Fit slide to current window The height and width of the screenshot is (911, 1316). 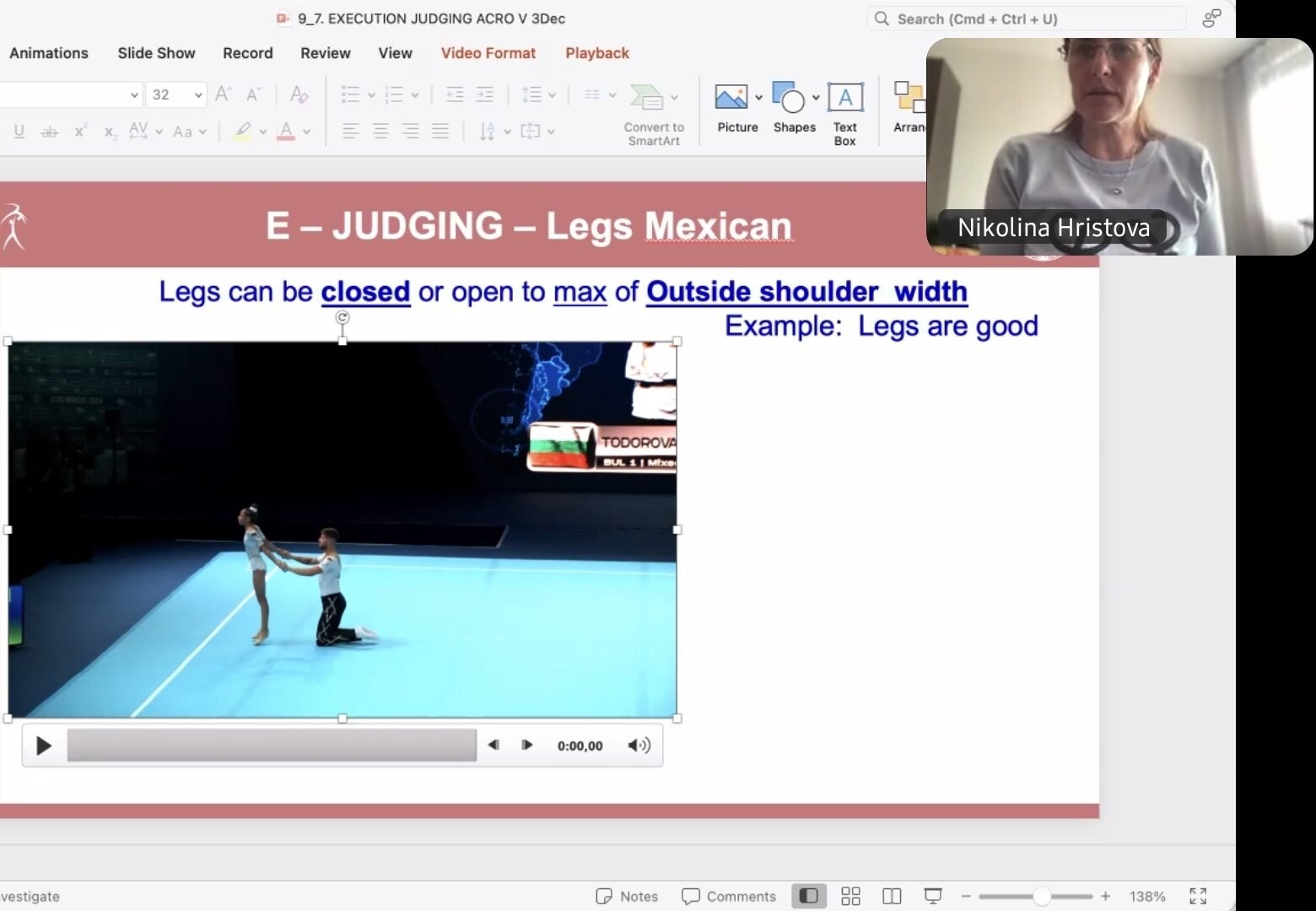pos(1197,896)
